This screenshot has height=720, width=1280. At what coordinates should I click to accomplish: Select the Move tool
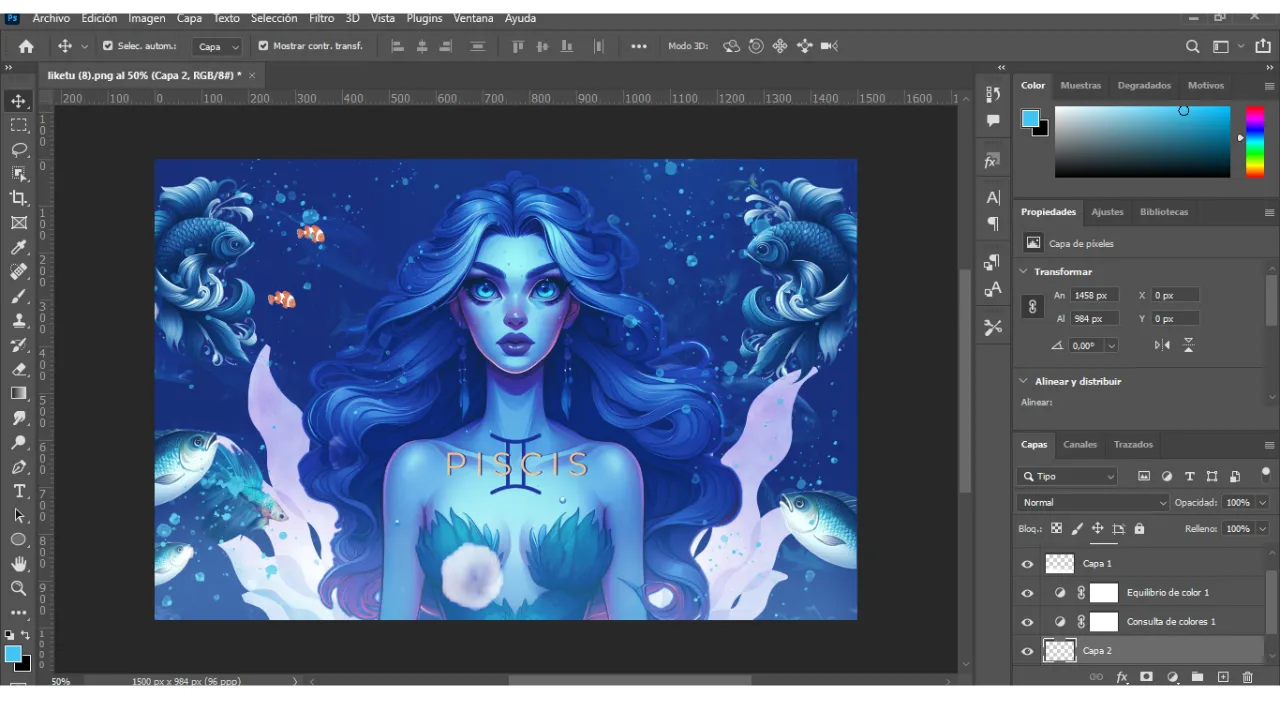[x=19, y=101]
